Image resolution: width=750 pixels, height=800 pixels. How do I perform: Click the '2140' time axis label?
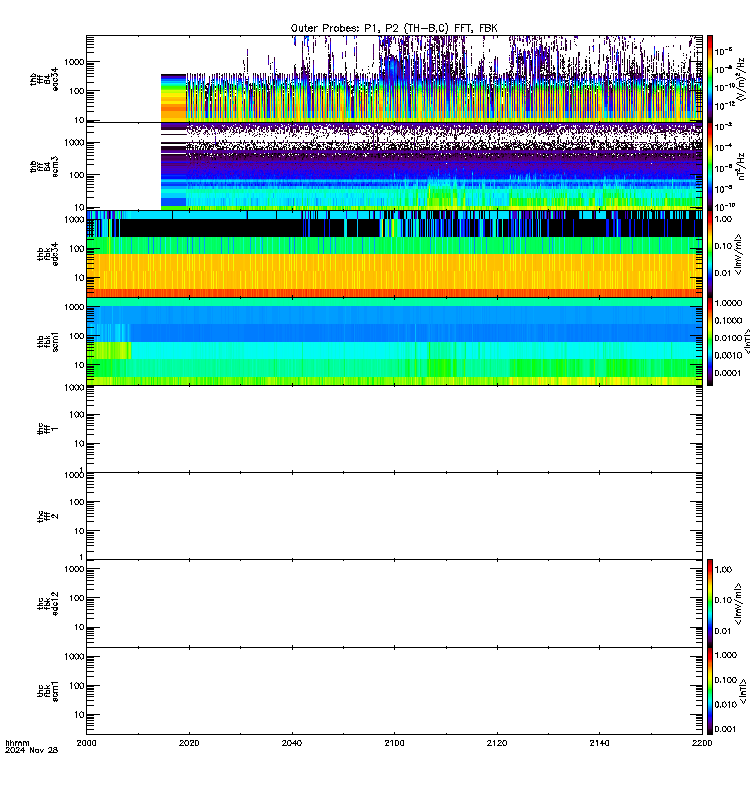click(x=599, y=743)
